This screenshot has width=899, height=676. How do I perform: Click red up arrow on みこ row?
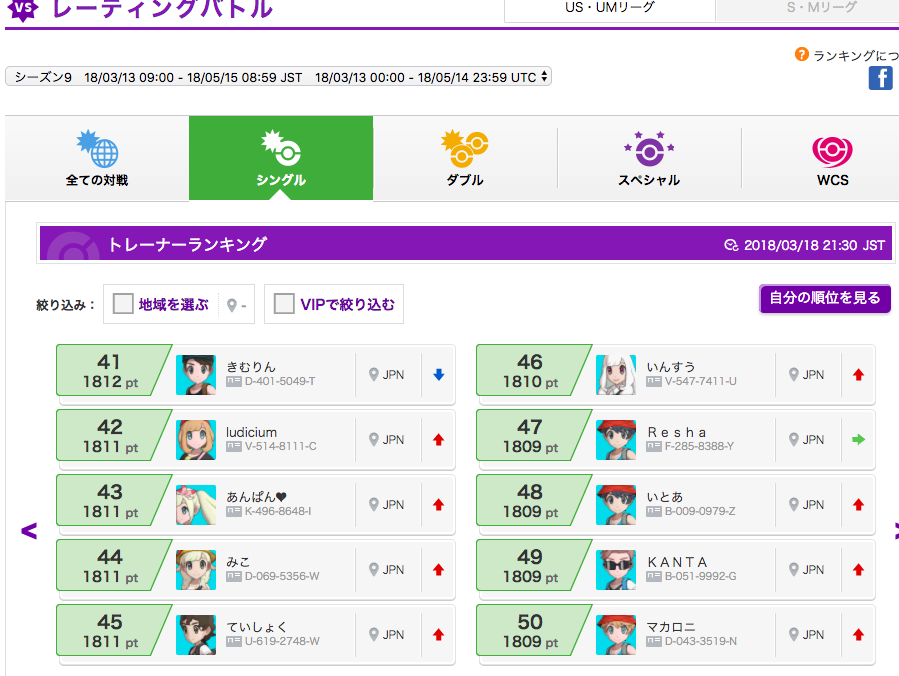pos(439,570)
